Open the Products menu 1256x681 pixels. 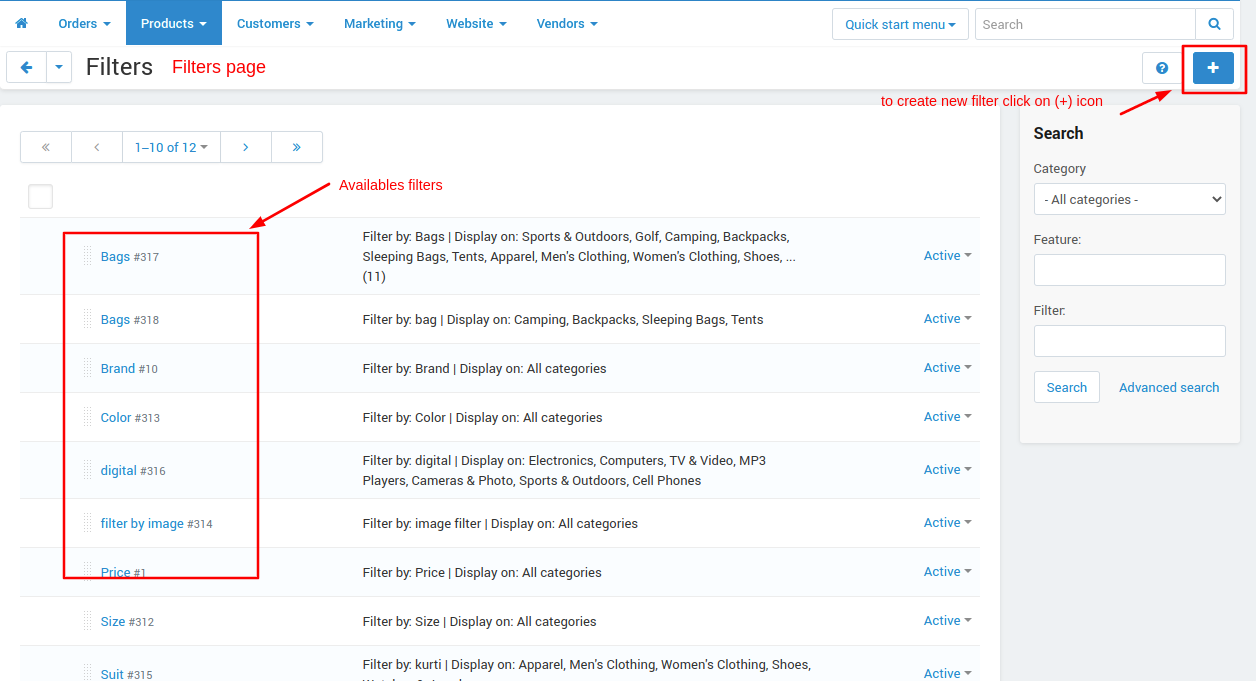click(173, 23)
